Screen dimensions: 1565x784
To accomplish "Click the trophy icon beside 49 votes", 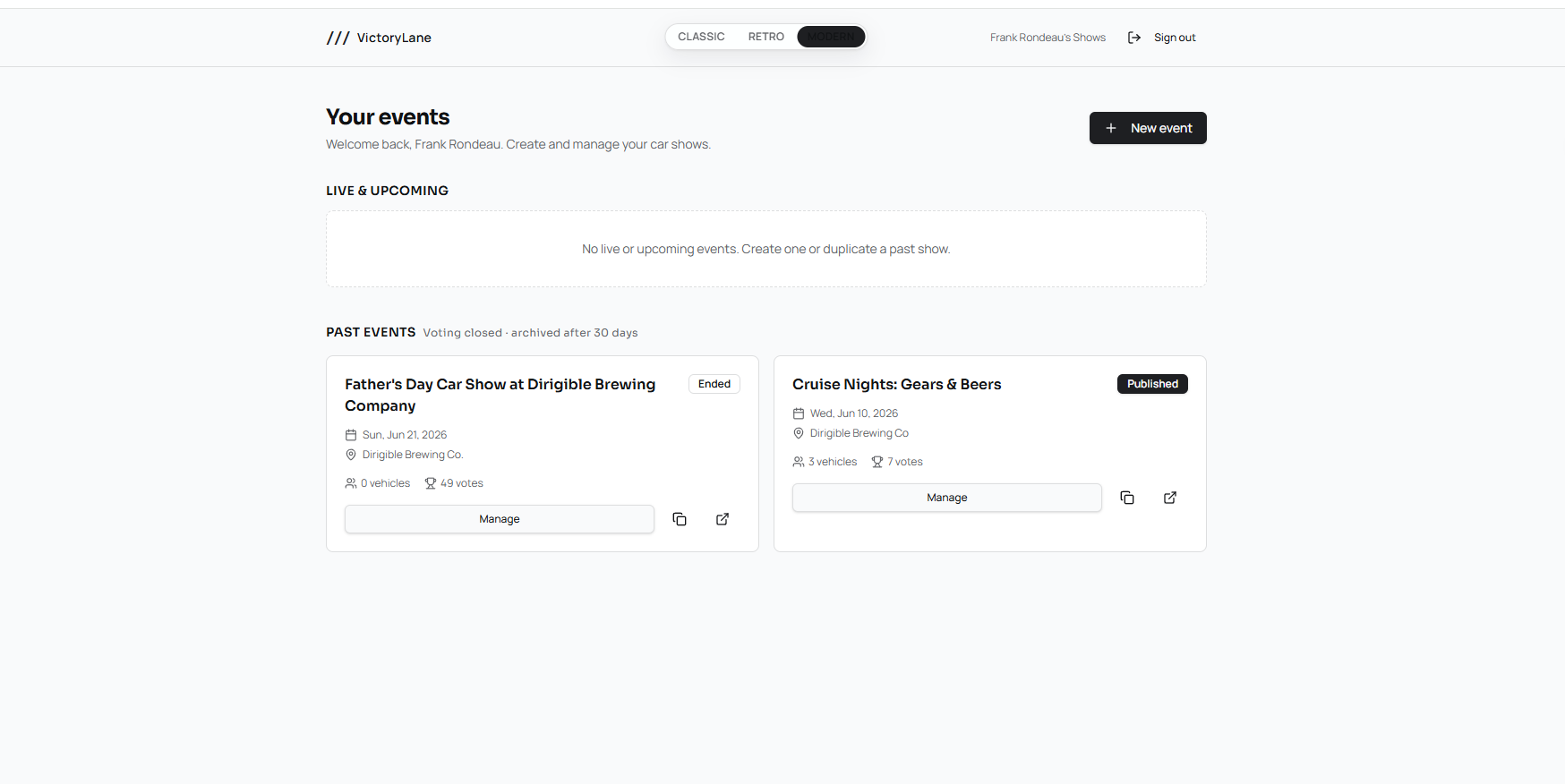I will point(431,483).
